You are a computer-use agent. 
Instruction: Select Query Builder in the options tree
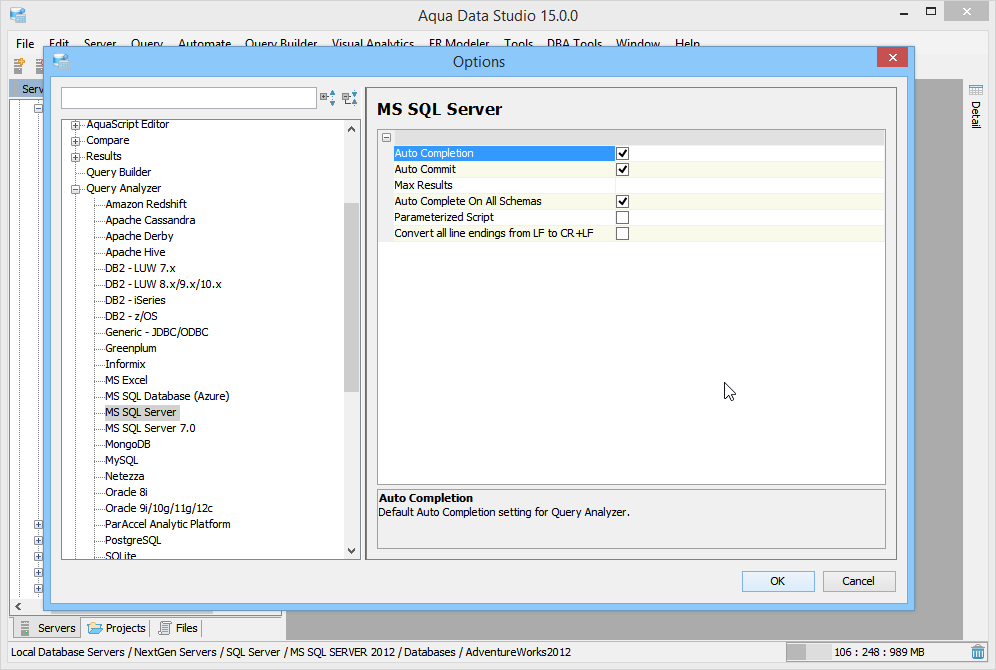[x=119, y=172]
